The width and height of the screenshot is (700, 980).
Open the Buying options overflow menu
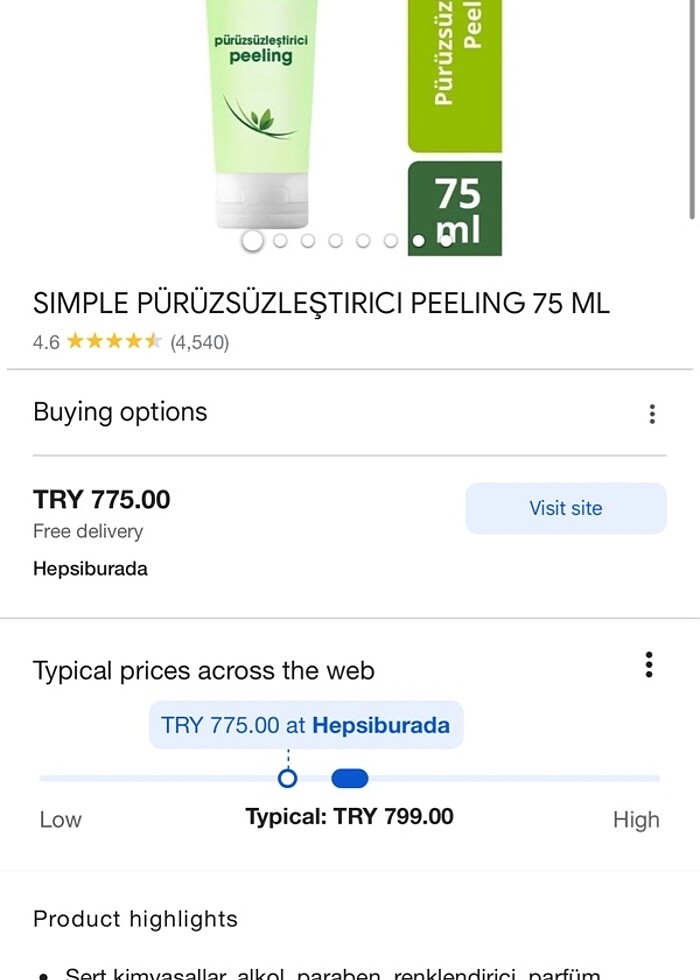[651, 413]
